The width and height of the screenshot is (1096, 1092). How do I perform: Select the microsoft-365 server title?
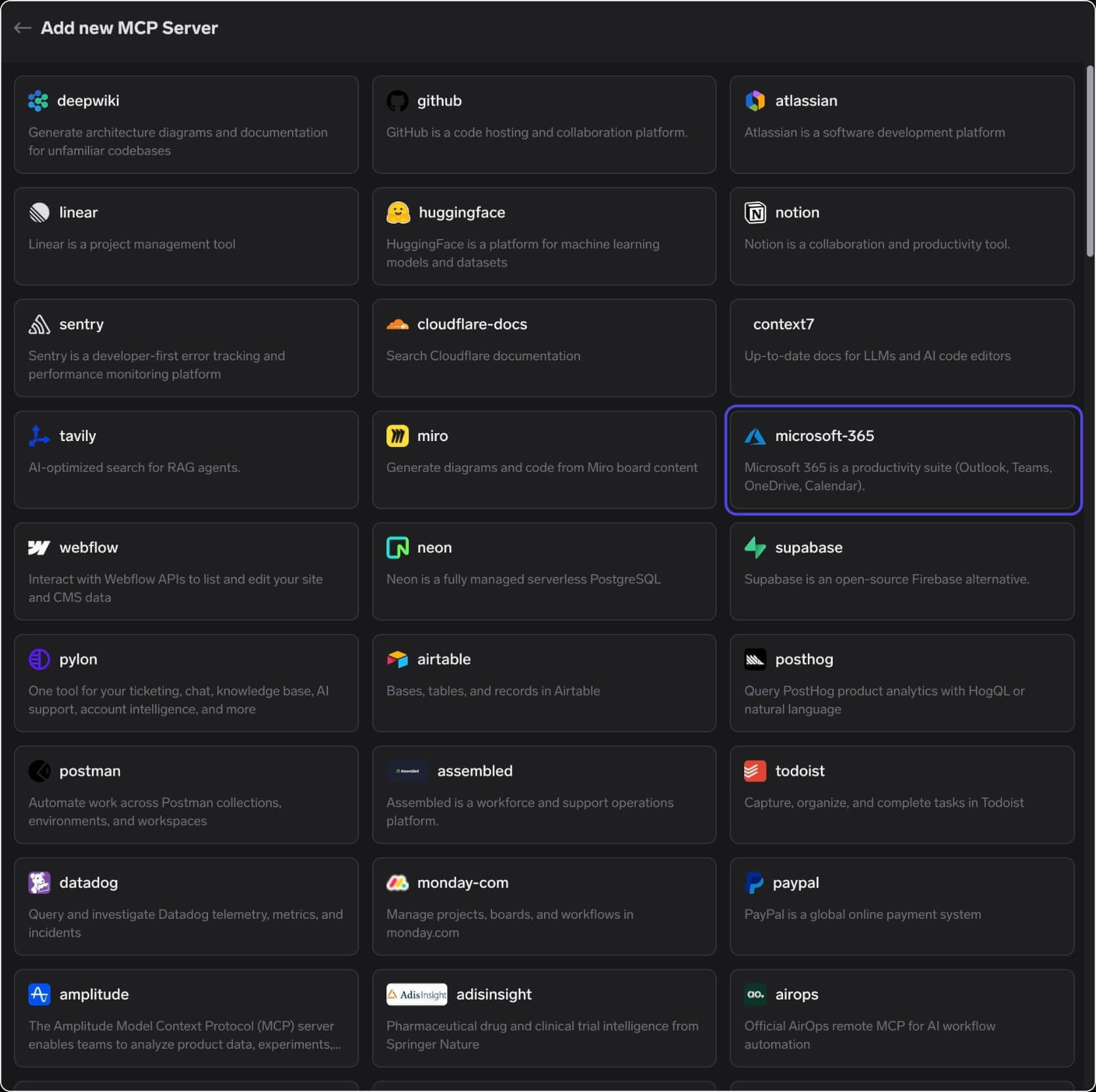click(824, 436)
